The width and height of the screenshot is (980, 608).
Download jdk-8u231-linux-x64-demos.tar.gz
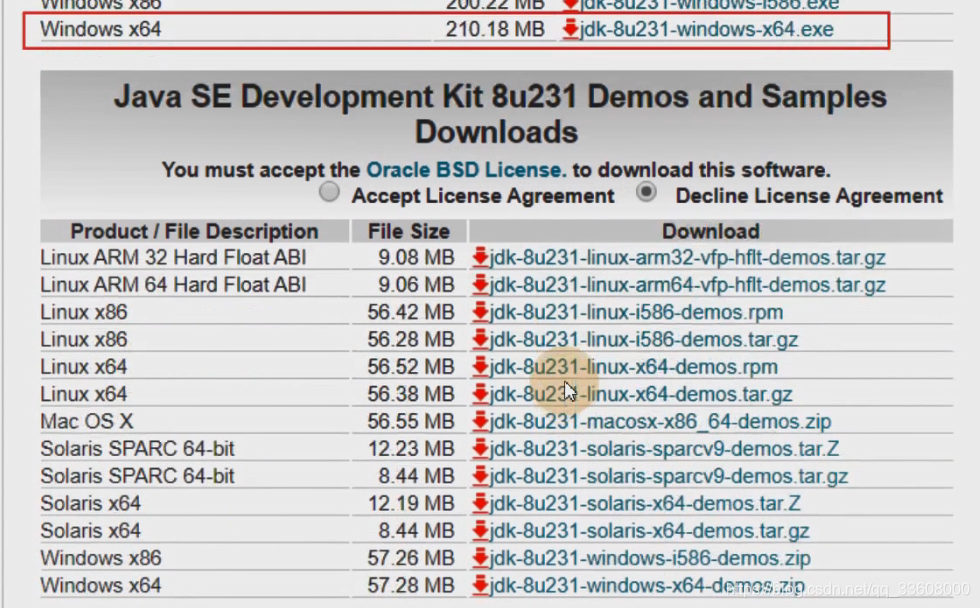[x=641, y=394]
